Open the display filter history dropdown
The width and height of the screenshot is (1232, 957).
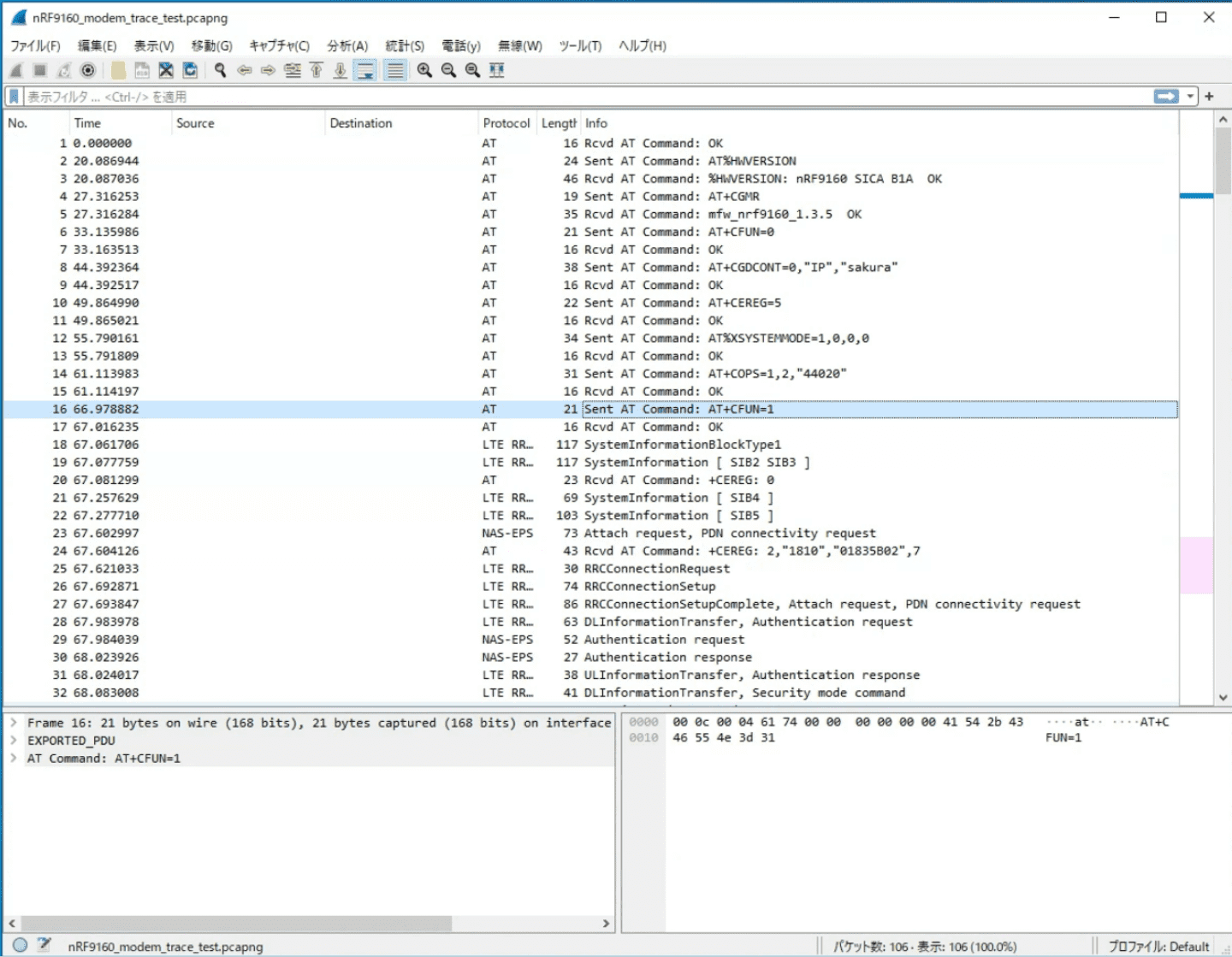click(x=1190, y=97)
